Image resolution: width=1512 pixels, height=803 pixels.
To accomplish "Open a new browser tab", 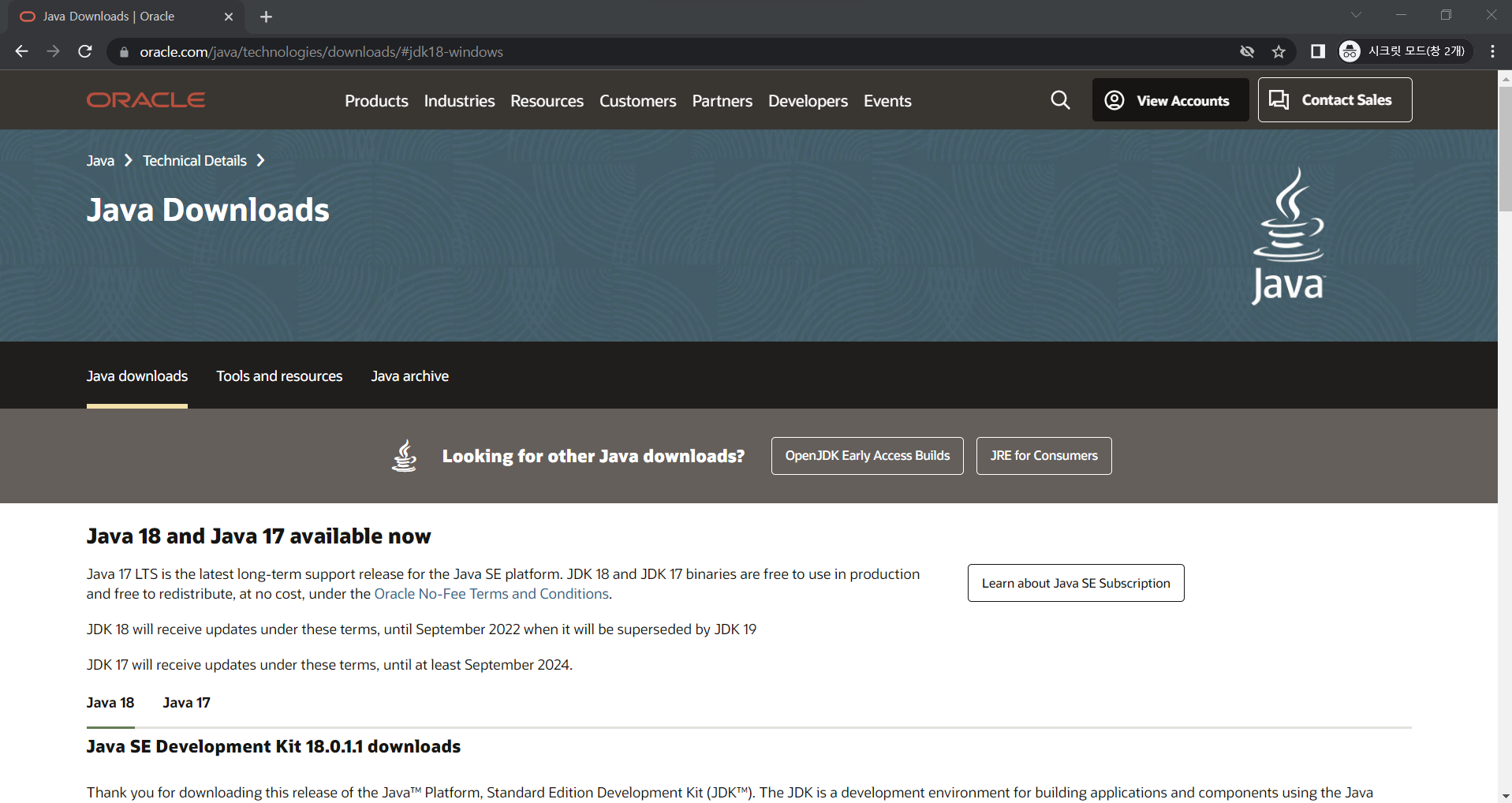I will point(266,17).
